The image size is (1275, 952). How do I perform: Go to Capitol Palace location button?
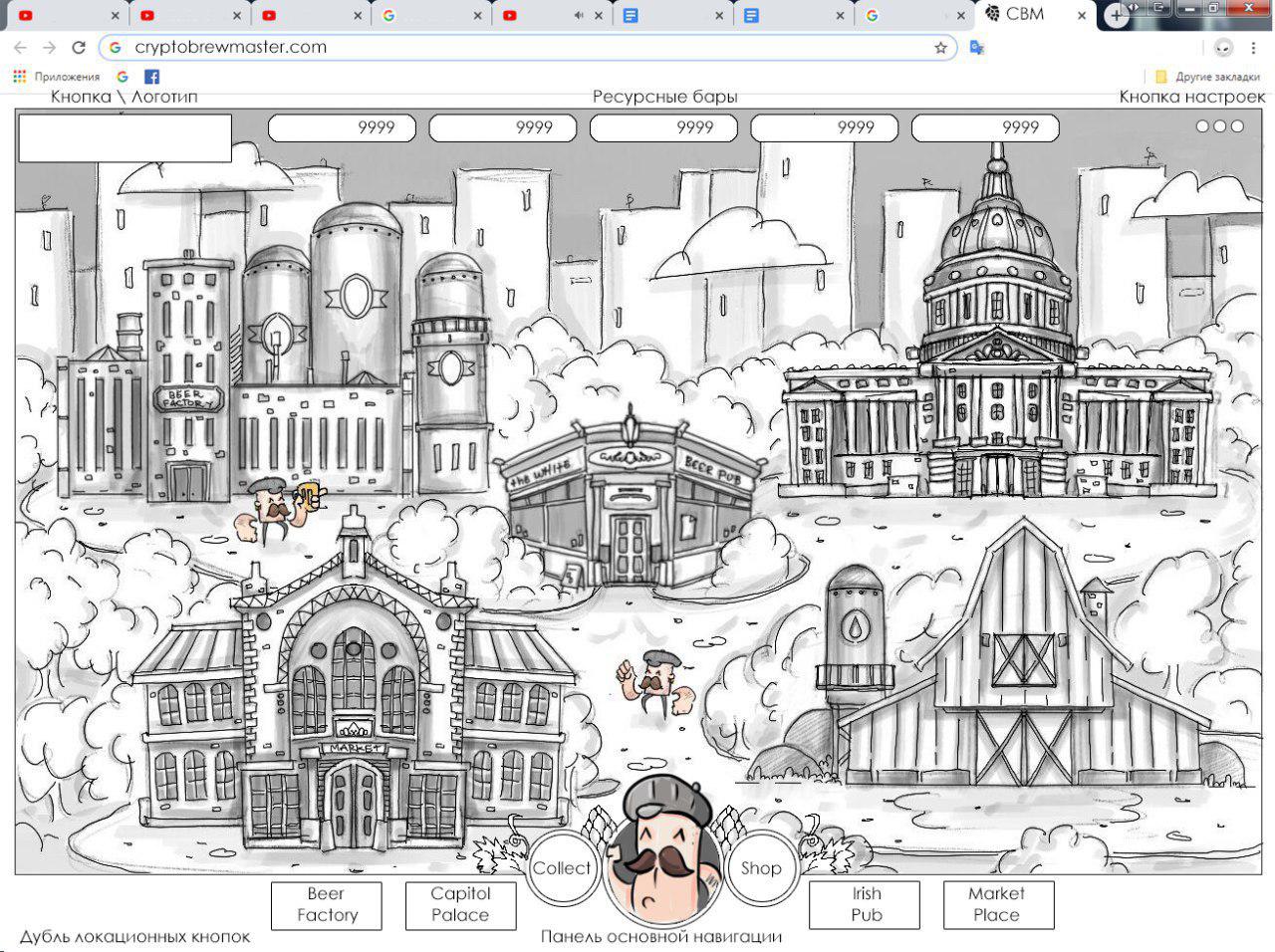[x=460, y=905]
